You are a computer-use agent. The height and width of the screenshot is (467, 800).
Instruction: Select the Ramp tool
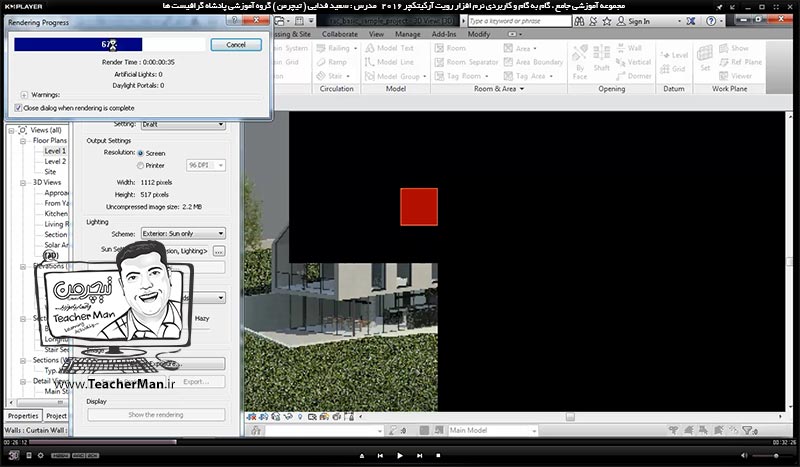(332, 62)
